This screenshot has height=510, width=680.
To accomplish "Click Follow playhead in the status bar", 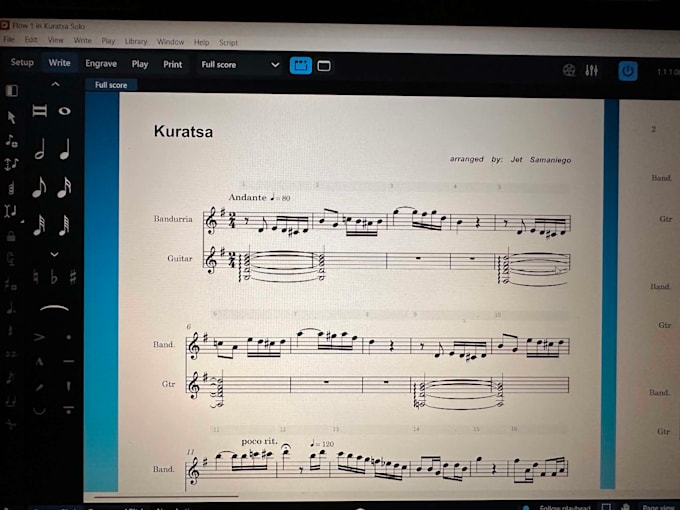I will [565, 507].
